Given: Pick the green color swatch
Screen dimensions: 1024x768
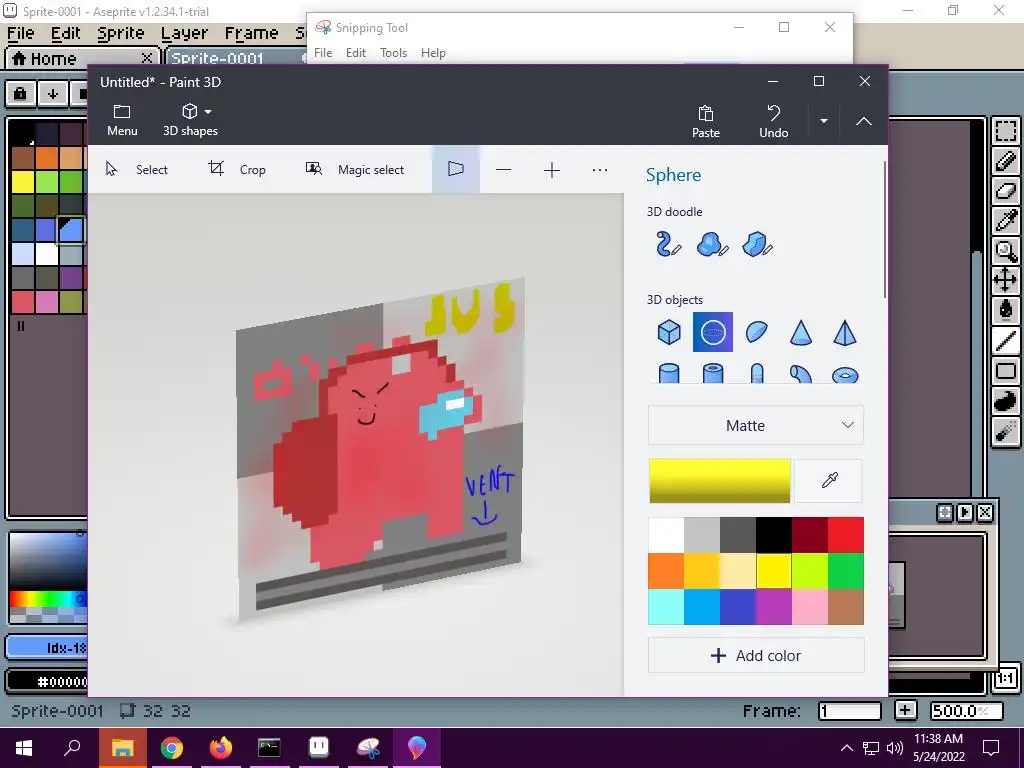Looking at the screenshot, I should click(846, 571).
